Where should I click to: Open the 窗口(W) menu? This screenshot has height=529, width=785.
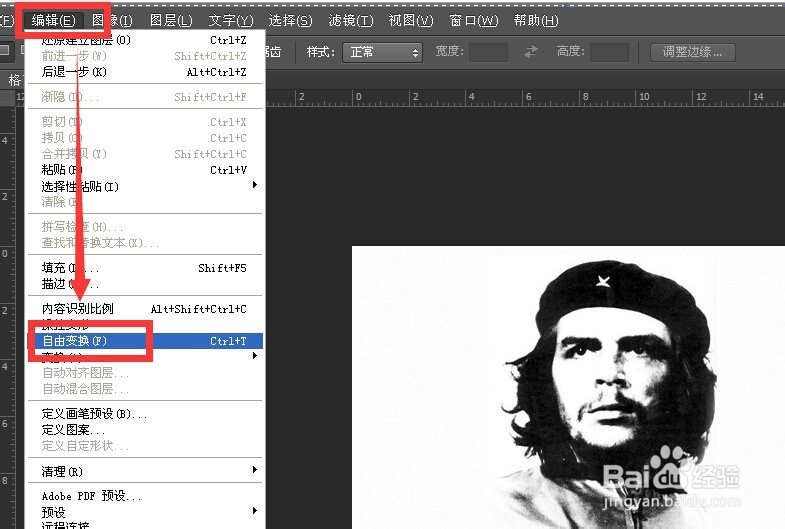[x=474, y=21]
